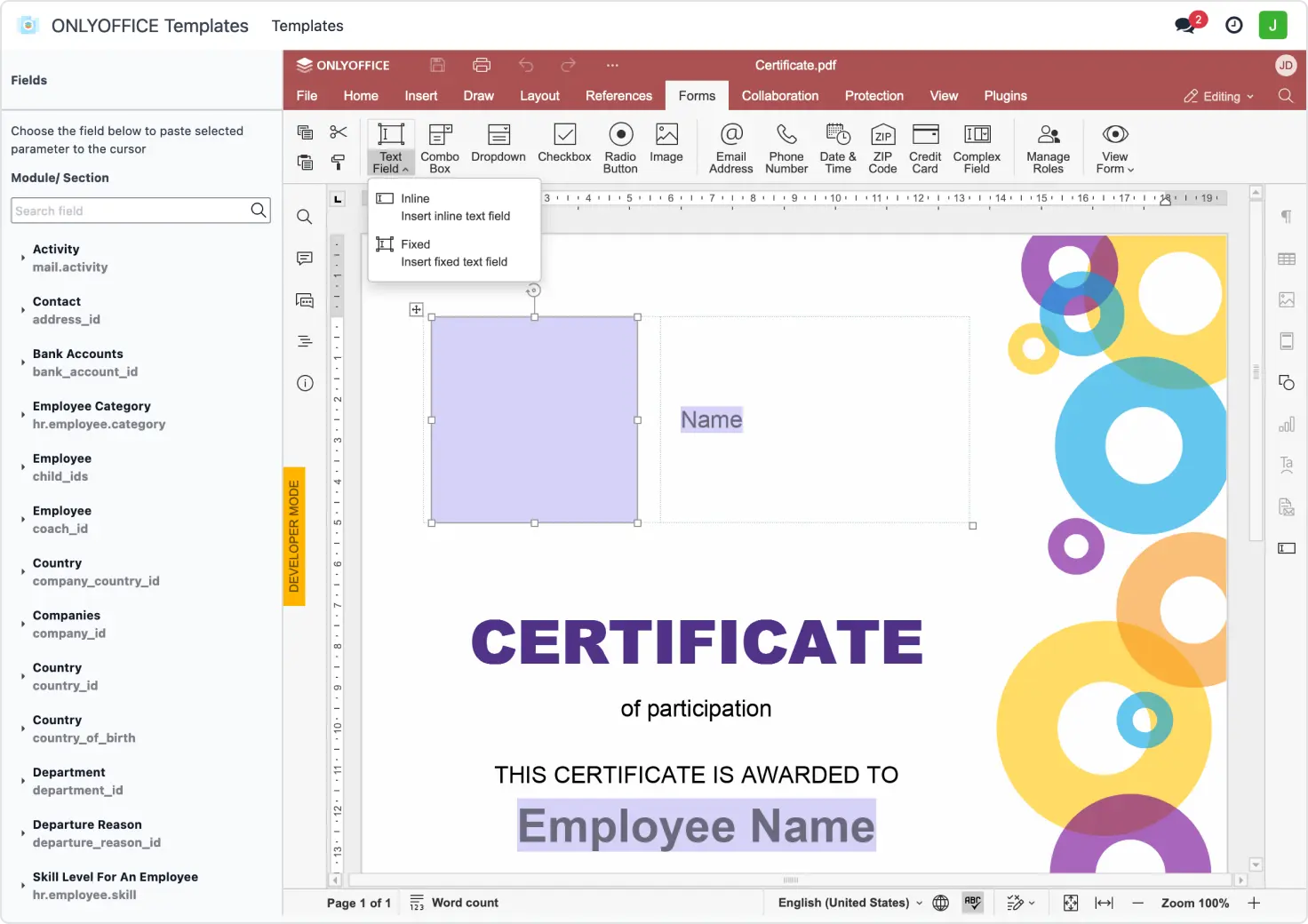The width and height of the screenshot is (1308, 924).
Task: Open shape settings in right sidebar
Action: (1286, 382)
